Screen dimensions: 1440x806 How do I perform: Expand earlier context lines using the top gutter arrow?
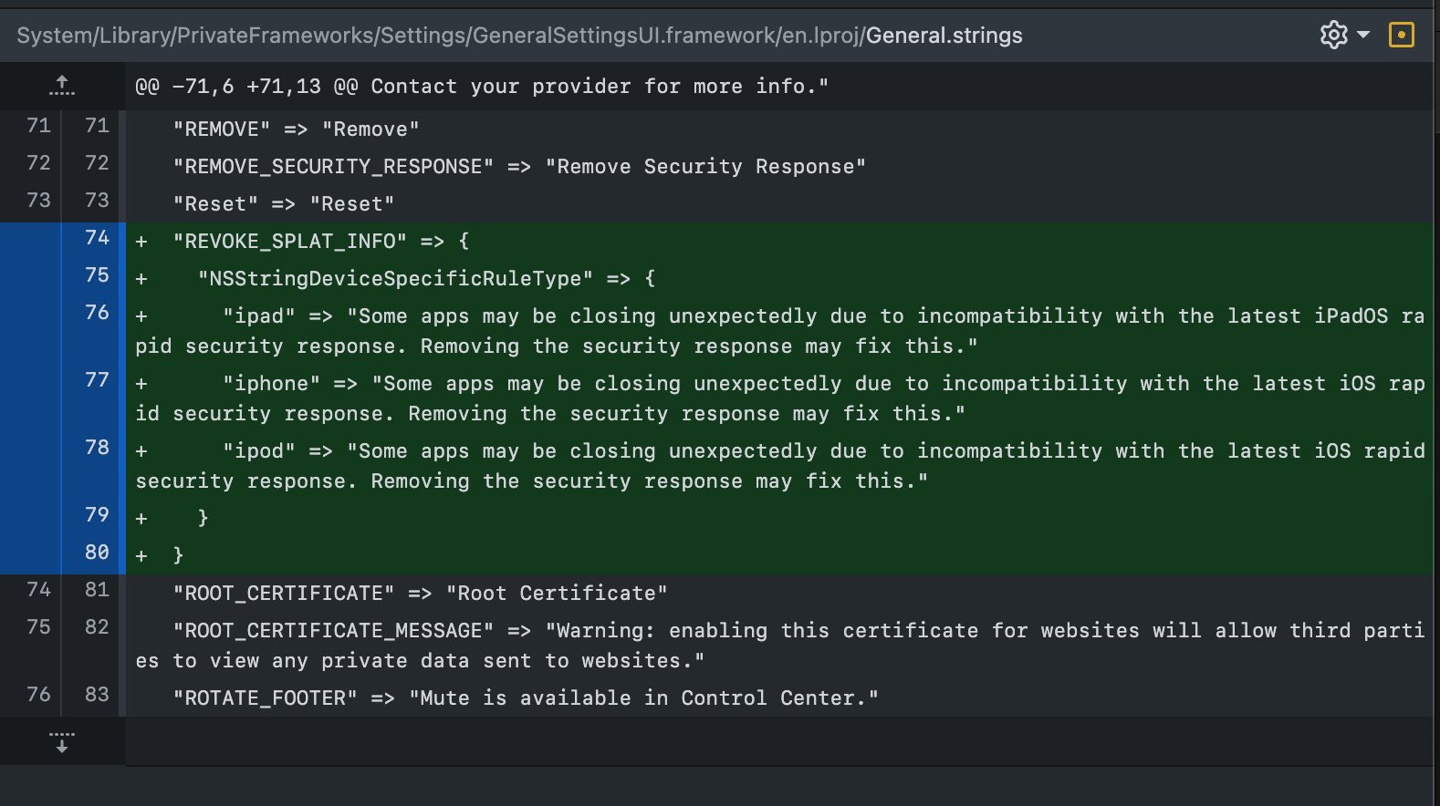coord(61,85)
